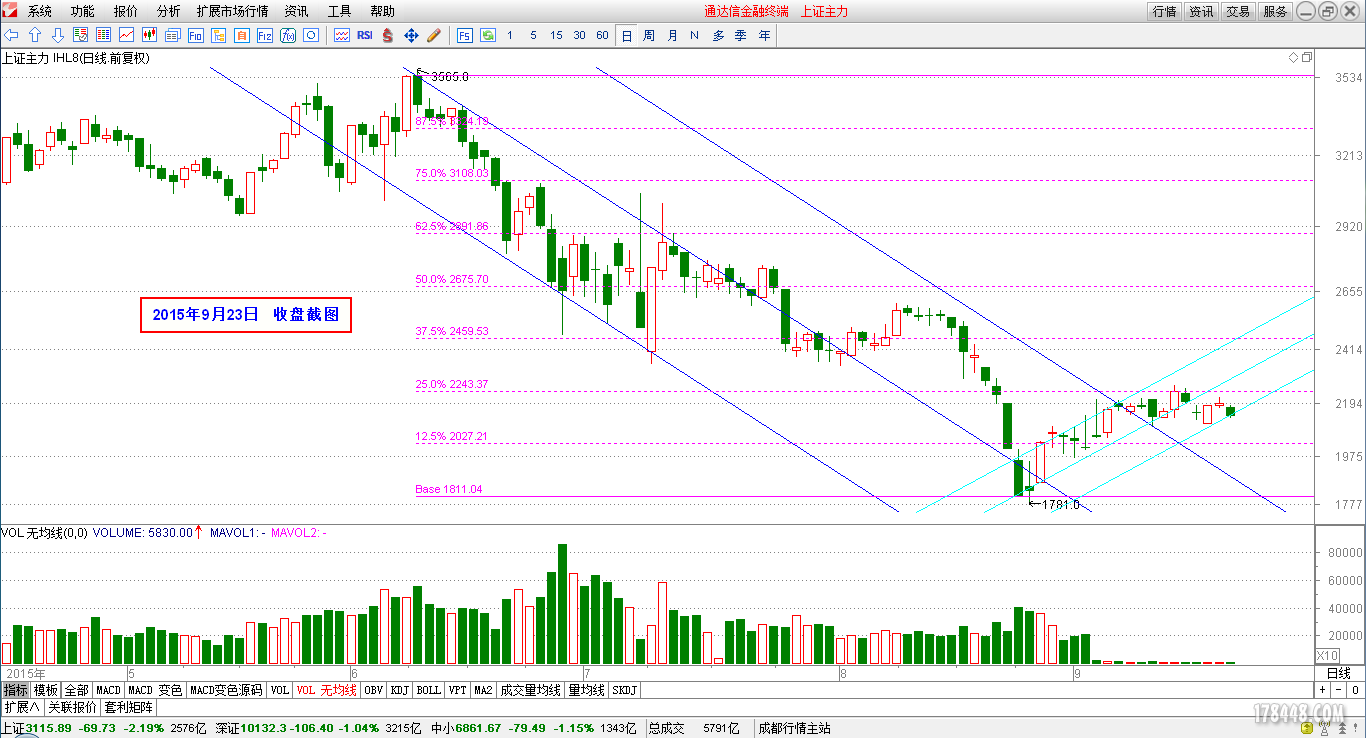Click the F10 company info icon
The height and width of the screenshot is (738, 1366).
click(195, 35)
